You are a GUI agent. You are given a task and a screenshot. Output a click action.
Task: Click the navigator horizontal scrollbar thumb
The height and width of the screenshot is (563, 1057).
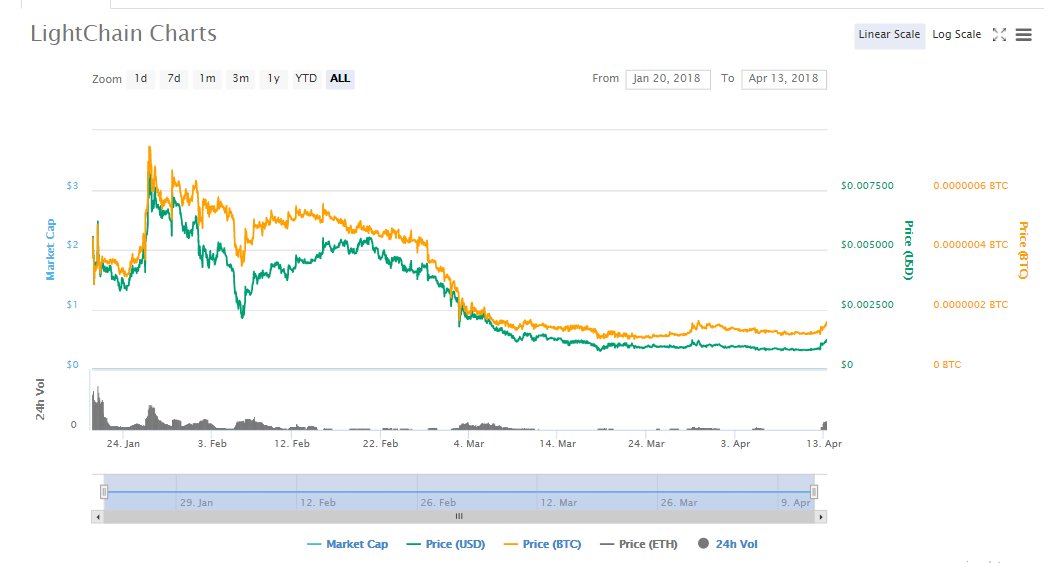coord(459,517)
